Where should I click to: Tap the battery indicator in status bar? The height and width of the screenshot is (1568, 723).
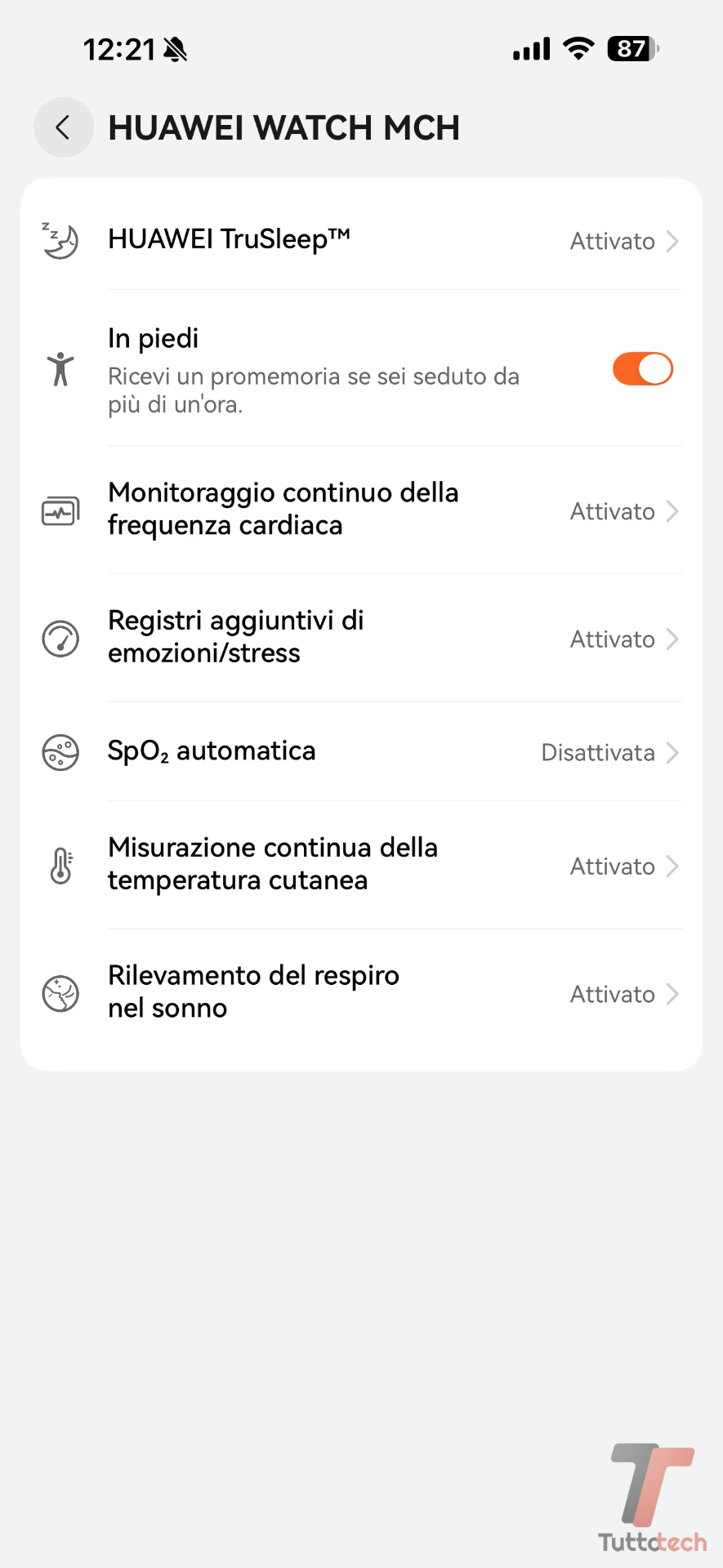[x=632, y=49]
